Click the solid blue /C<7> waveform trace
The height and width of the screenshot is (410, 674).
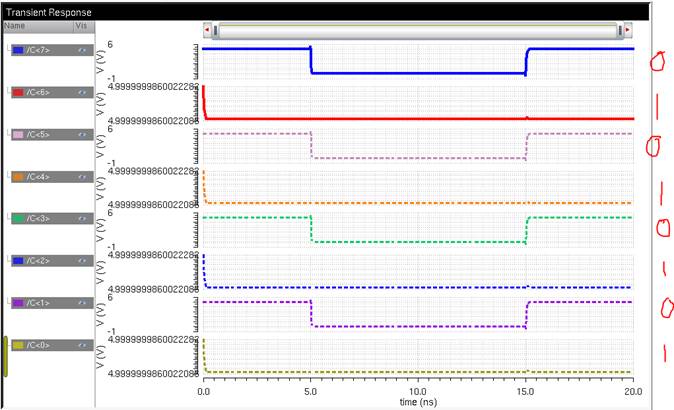pyautogui.click(x=418, y=73)
